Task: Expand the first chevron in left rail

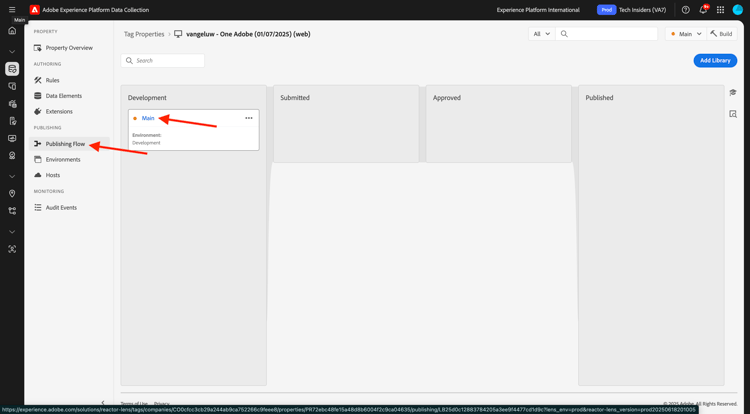Action: coord(12,52)
